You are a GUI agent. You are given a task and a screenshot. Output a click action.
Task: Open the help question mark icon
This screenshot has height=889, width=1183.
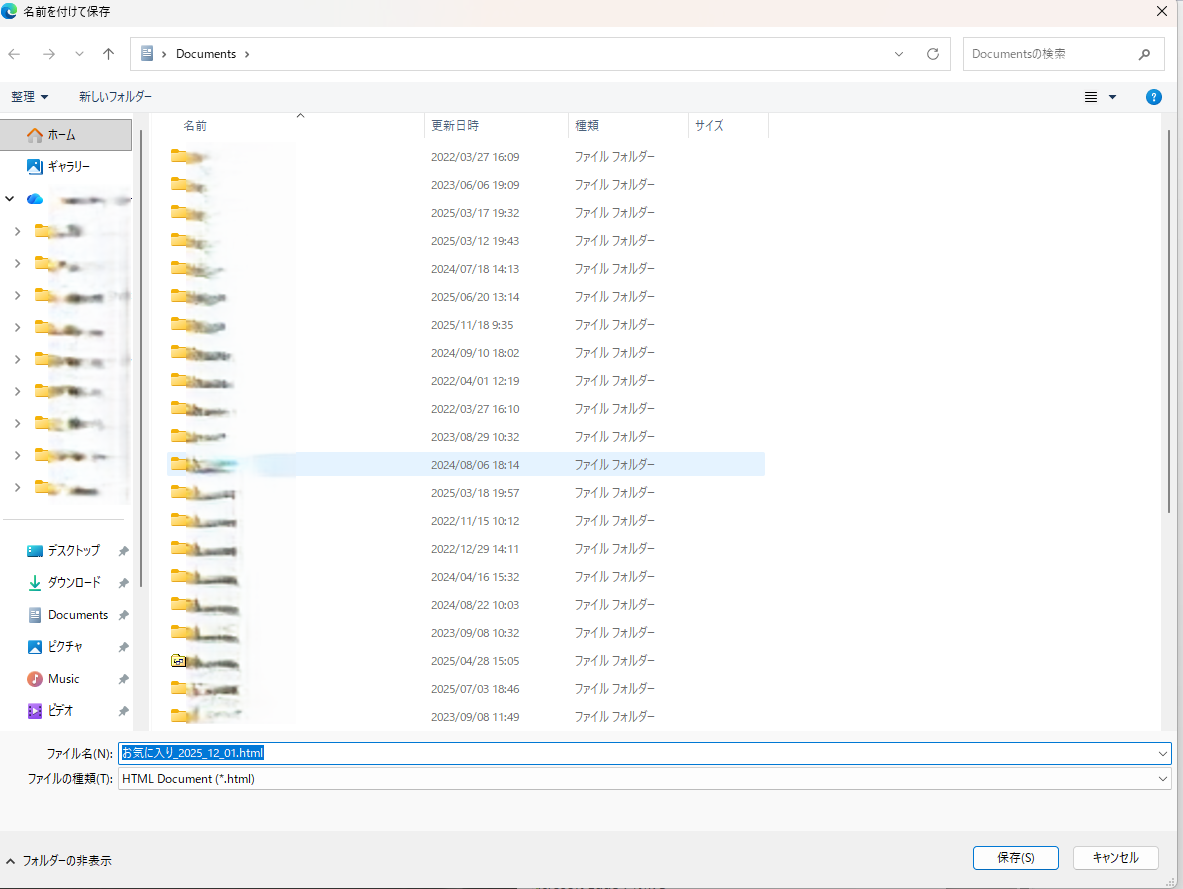tap(1153, 97)
